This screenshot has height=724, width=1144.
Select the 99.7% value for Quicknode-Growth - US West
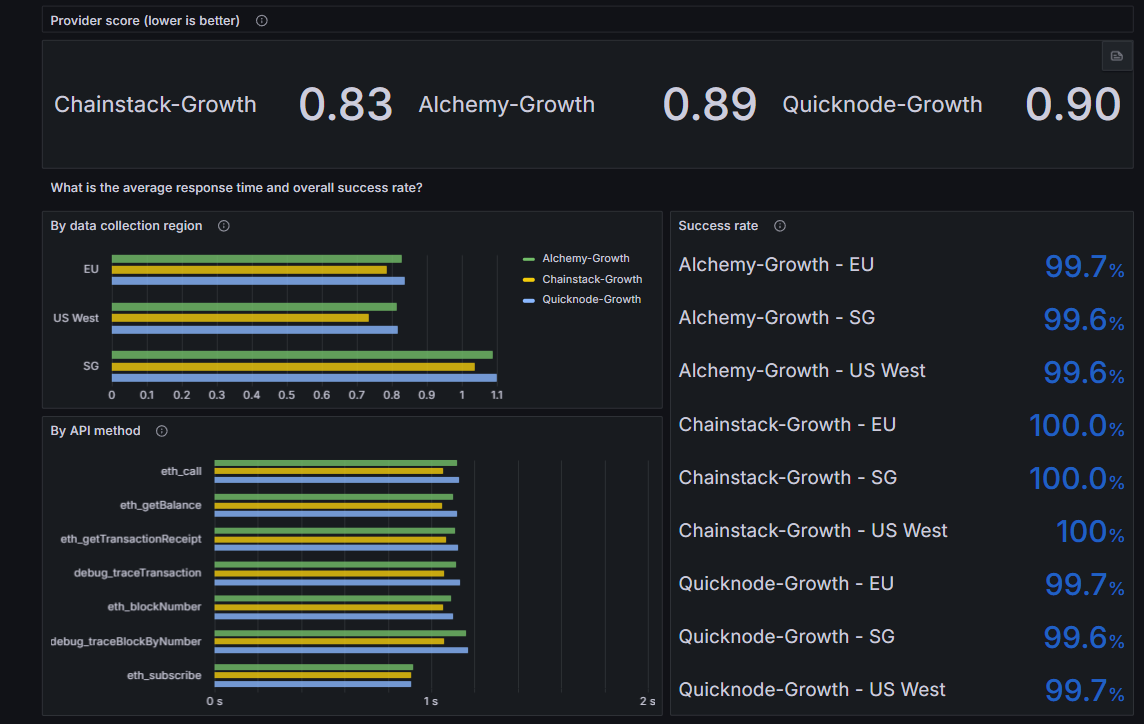click(1084, 691)
